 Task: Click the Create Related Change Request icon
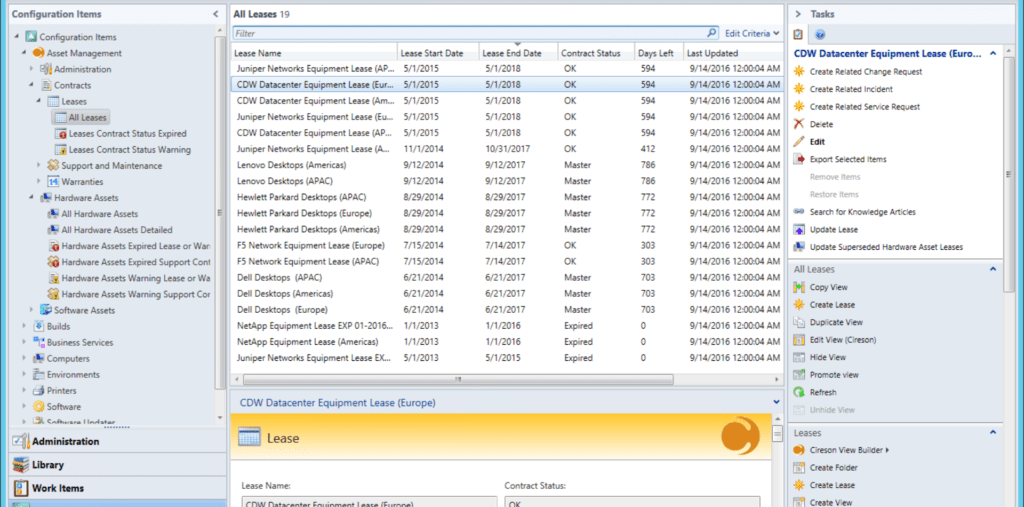[x=798, y=71]
